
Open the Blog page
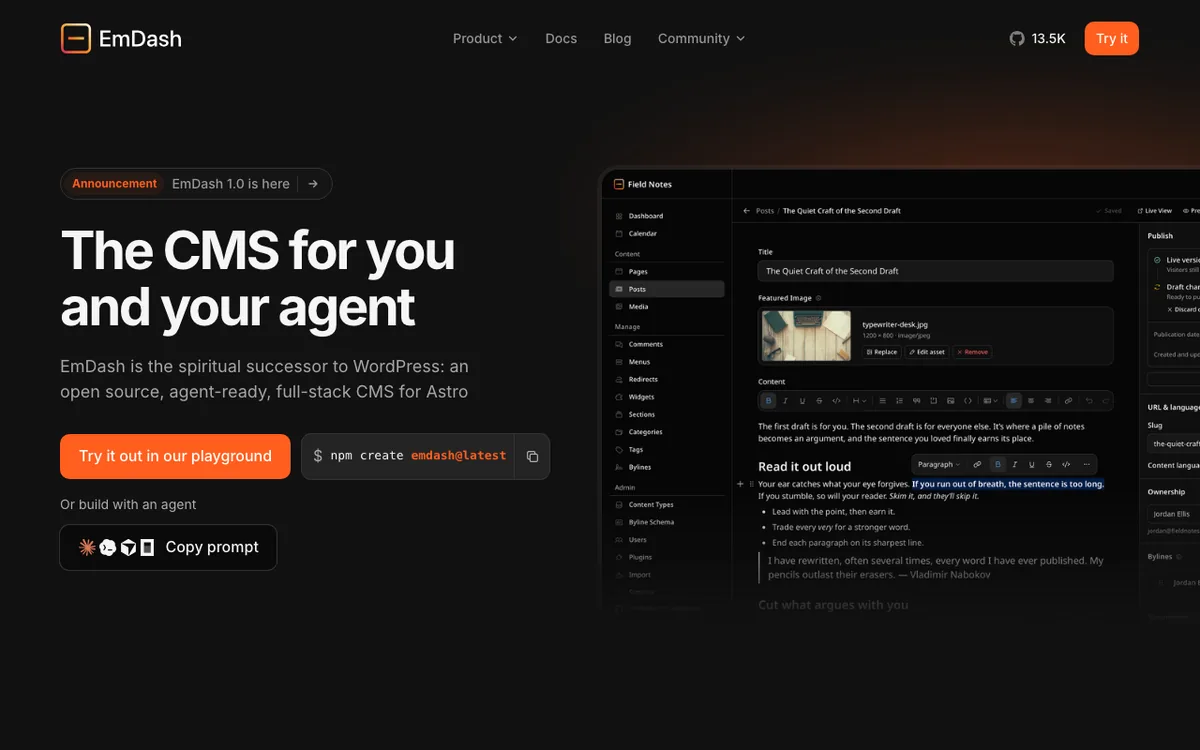point(617,39)
